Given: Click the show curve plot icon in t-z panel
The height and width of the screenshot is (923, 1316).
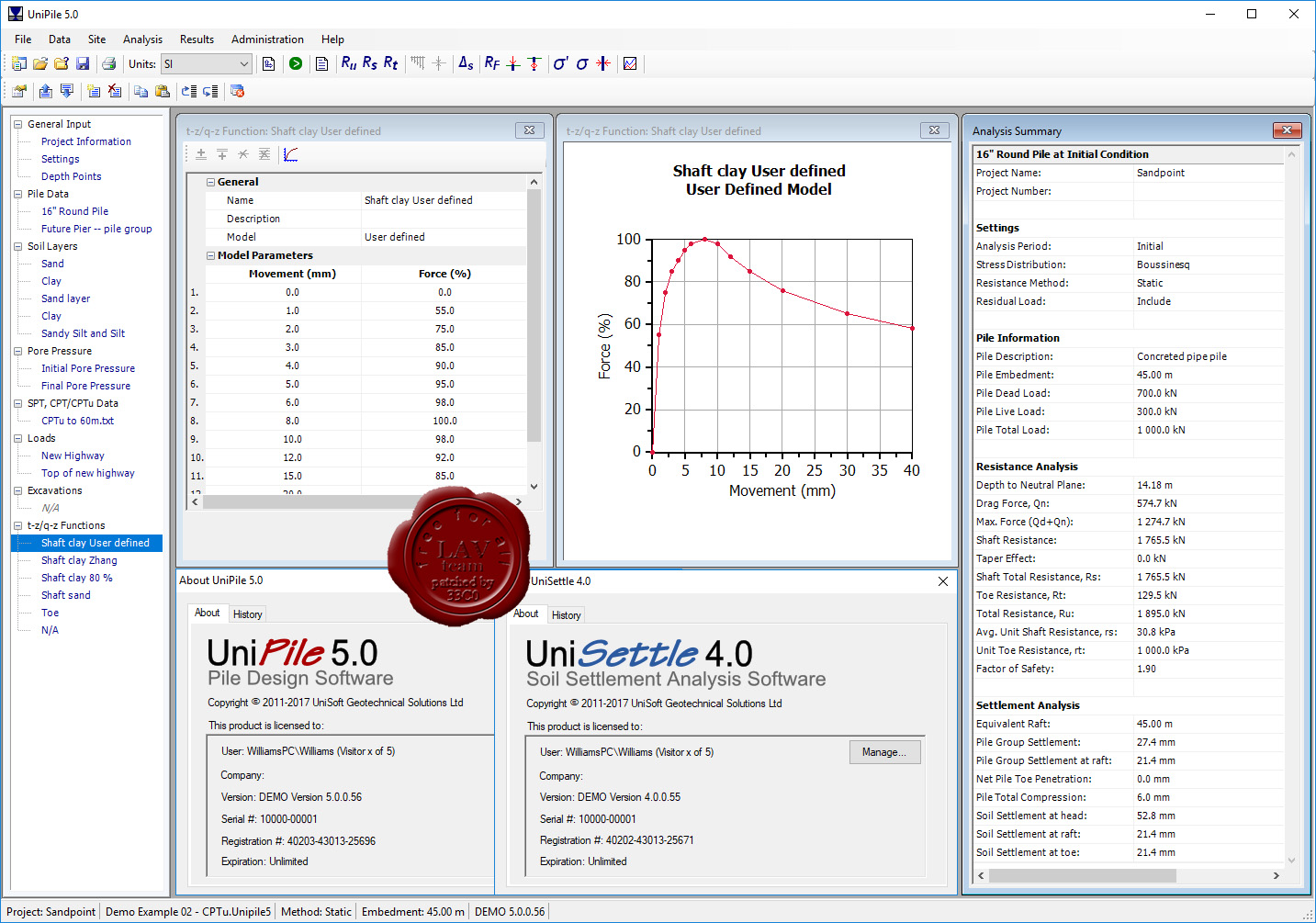Looking at the screenshot, I should 290,154.
